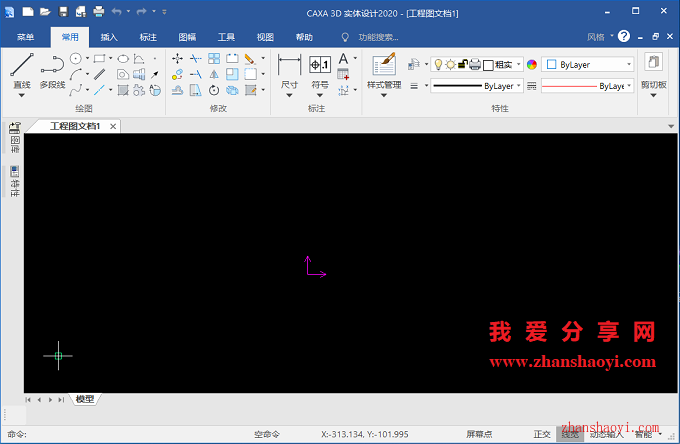
Task: Open the 智能 snap mode dropdown
Action: [660, 434]
